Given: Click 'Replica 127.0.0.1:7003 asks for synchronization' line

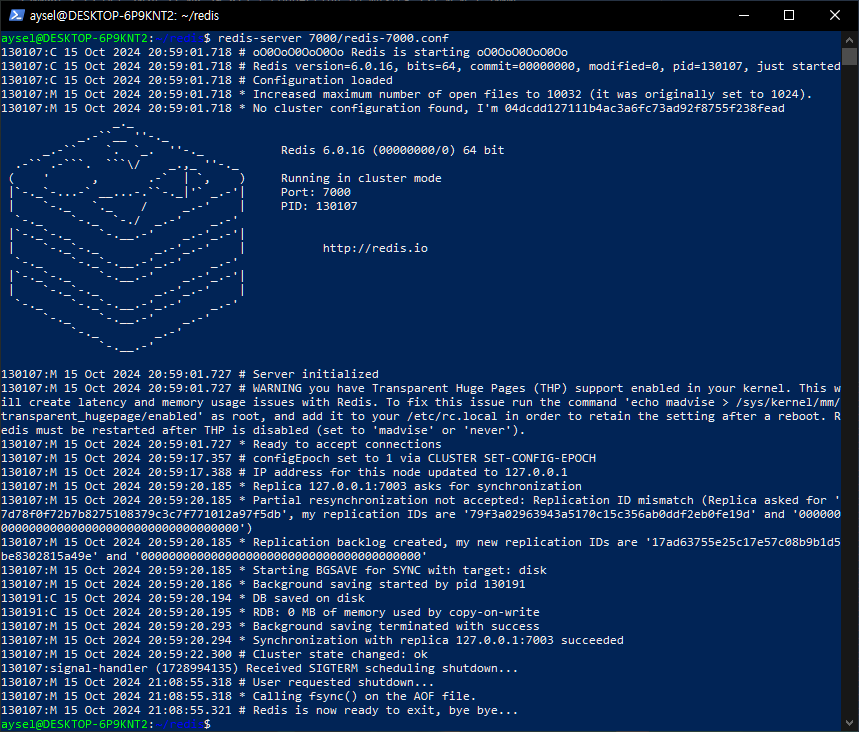Looking at the screenshot, I should click(291, 487).
